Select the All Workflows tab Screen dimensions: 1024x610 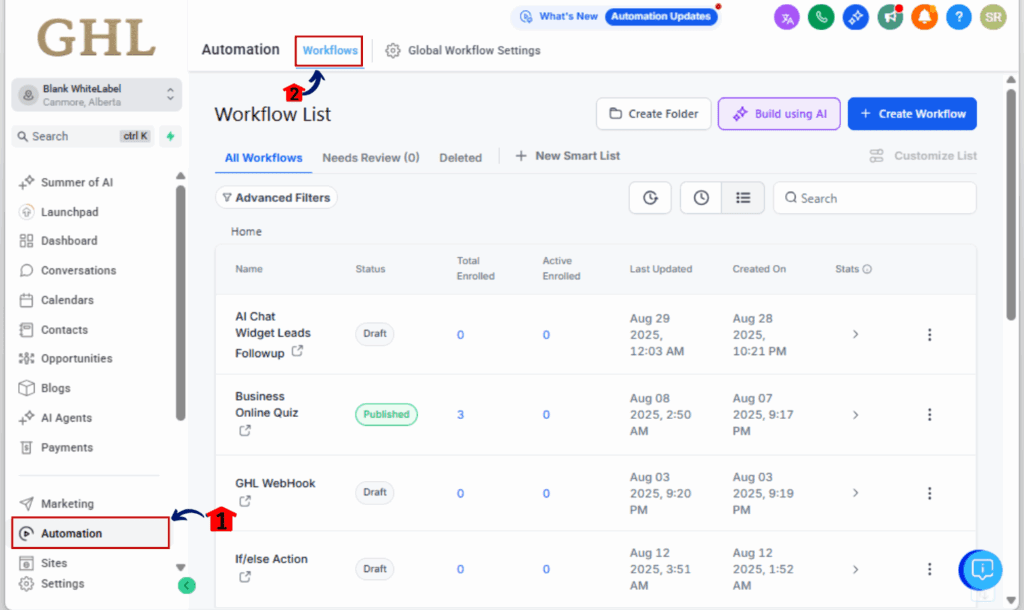(263, 158)
